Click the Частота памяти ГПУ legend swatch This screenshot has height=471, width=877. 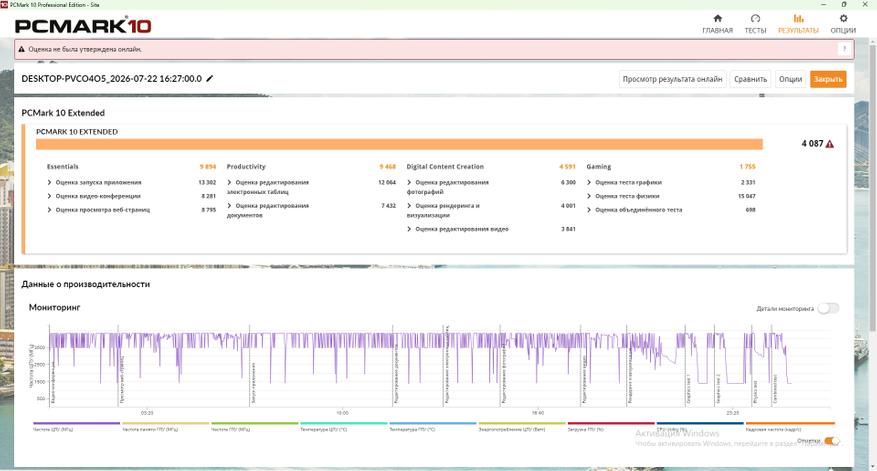(x=166, y=423)
